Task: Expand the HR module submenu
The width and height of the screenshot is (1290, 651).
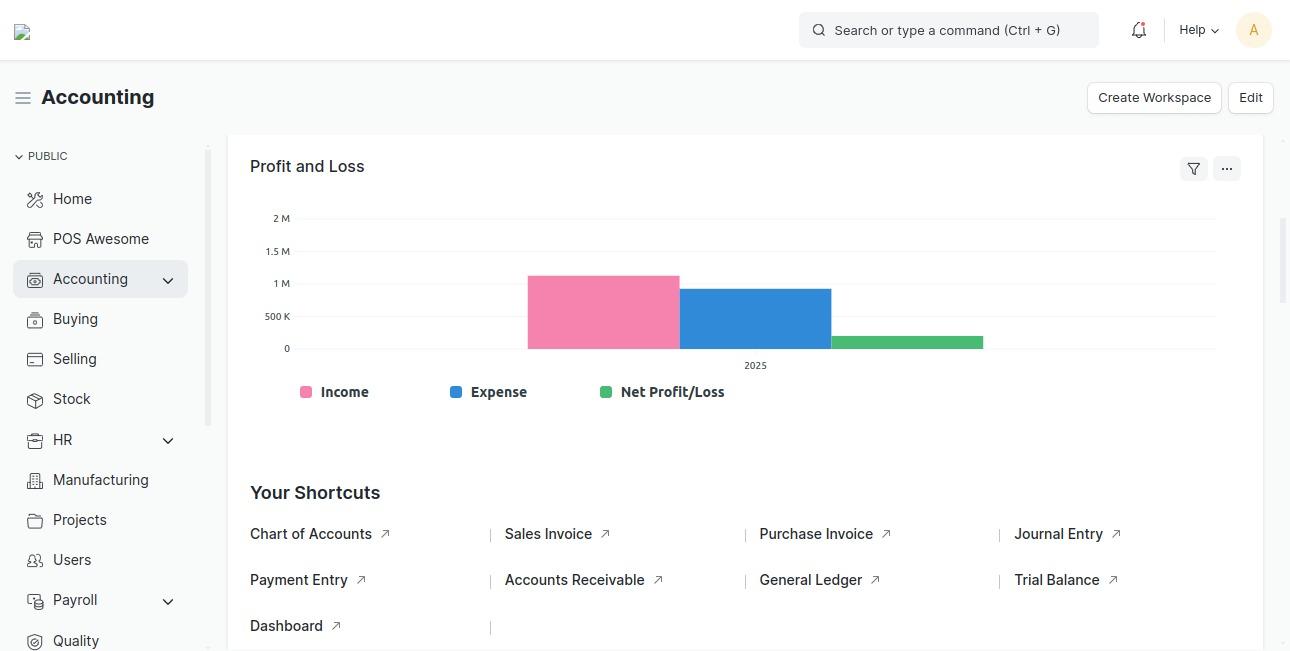Action: 168,440
